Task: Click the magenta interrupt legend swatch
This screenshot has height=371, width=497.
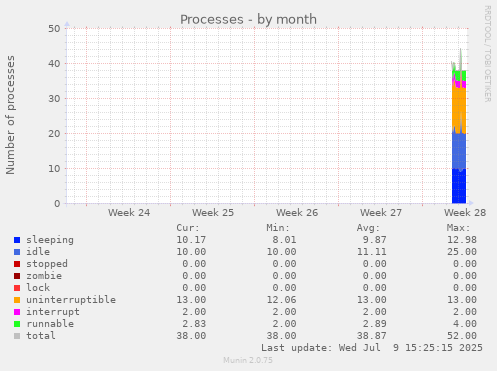Action: (x=17, y=312)
